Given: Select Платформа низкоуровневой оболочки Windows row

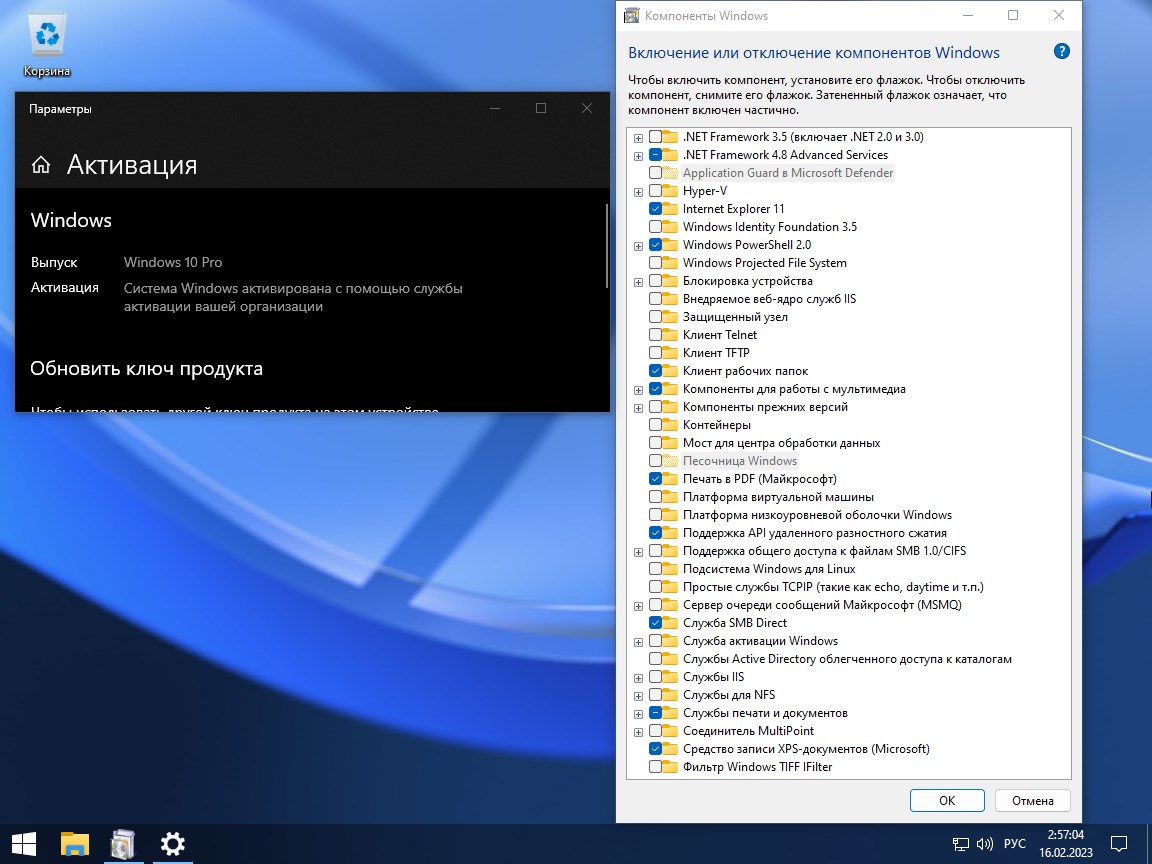Looking at the screenshot, I should (817, 515).
